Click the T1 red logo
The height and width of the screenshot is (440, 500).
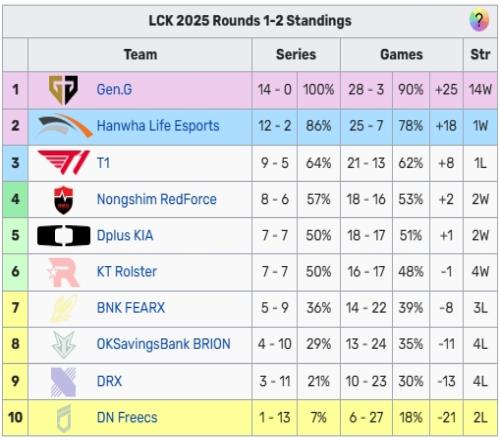[x=63, y=162]
